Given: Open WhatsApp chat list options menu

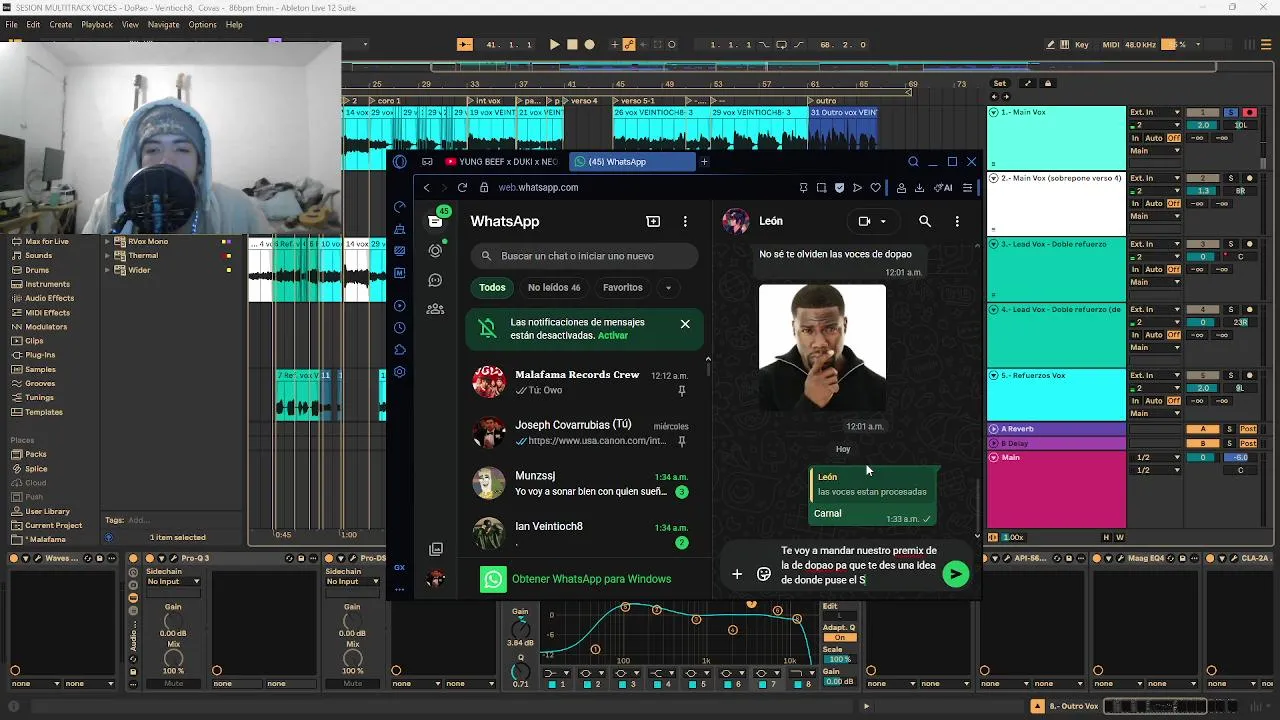Looking at the screenshot, I should tap(685, 221).
